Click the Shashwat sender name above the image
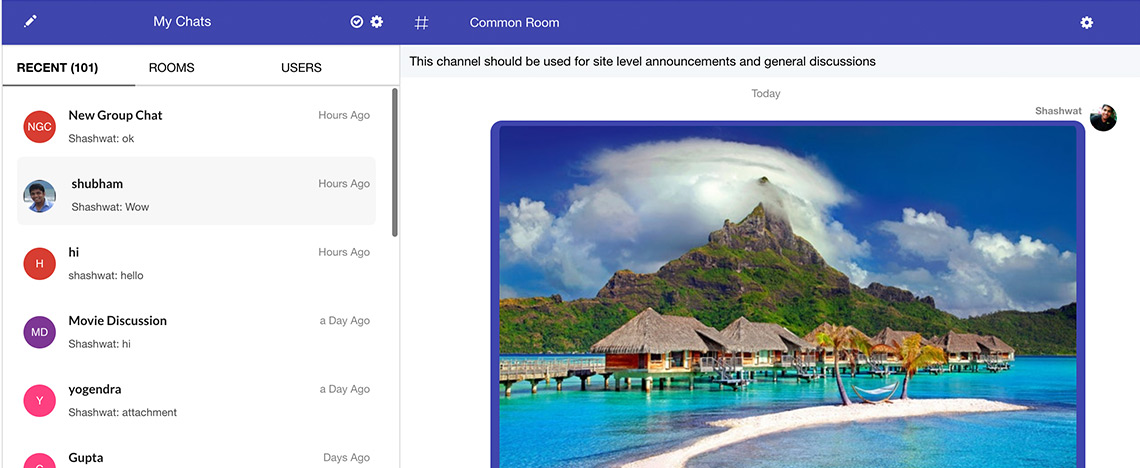1140x468 pixels. point(1059,111)
